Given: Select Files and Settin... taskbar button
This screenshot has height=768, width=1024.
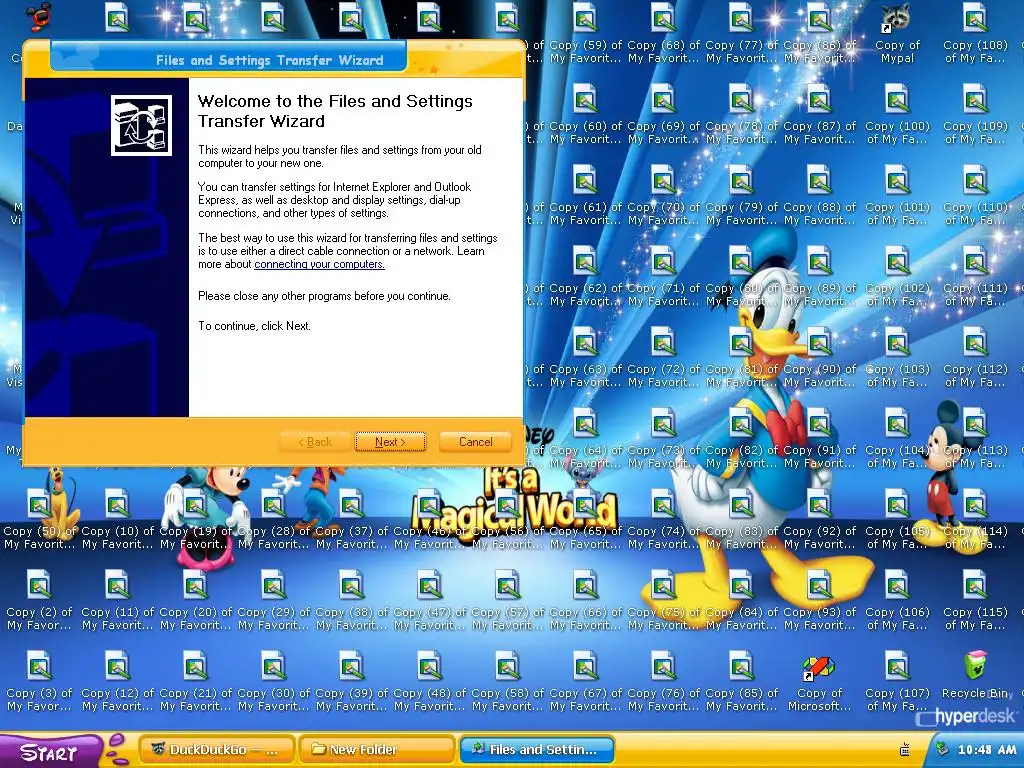Looking at the screenshot, I should pyautogui.click(x=537, y=750).
